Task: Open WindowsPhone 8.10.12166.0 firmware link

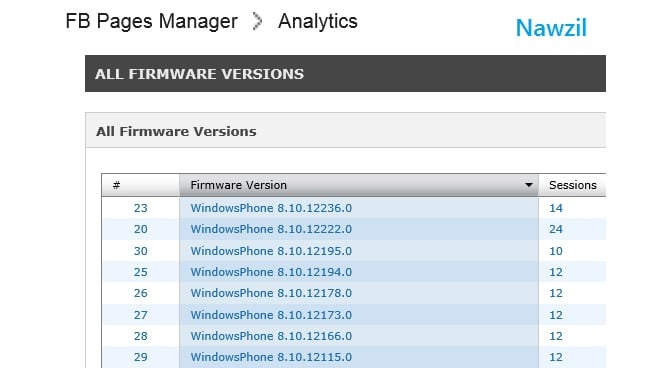Action: point(271,336)
